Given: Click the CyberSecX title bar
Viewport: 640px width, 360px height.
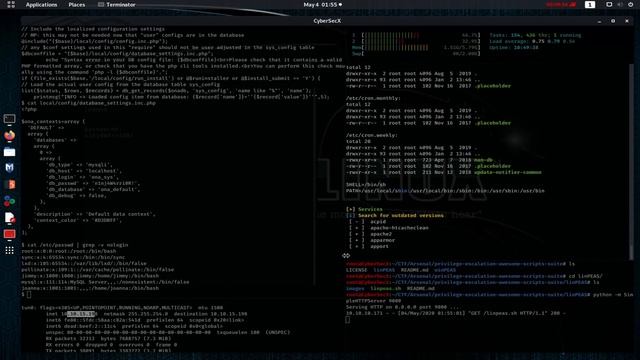Looking at the screenshot, I should (x=327, y=21).
